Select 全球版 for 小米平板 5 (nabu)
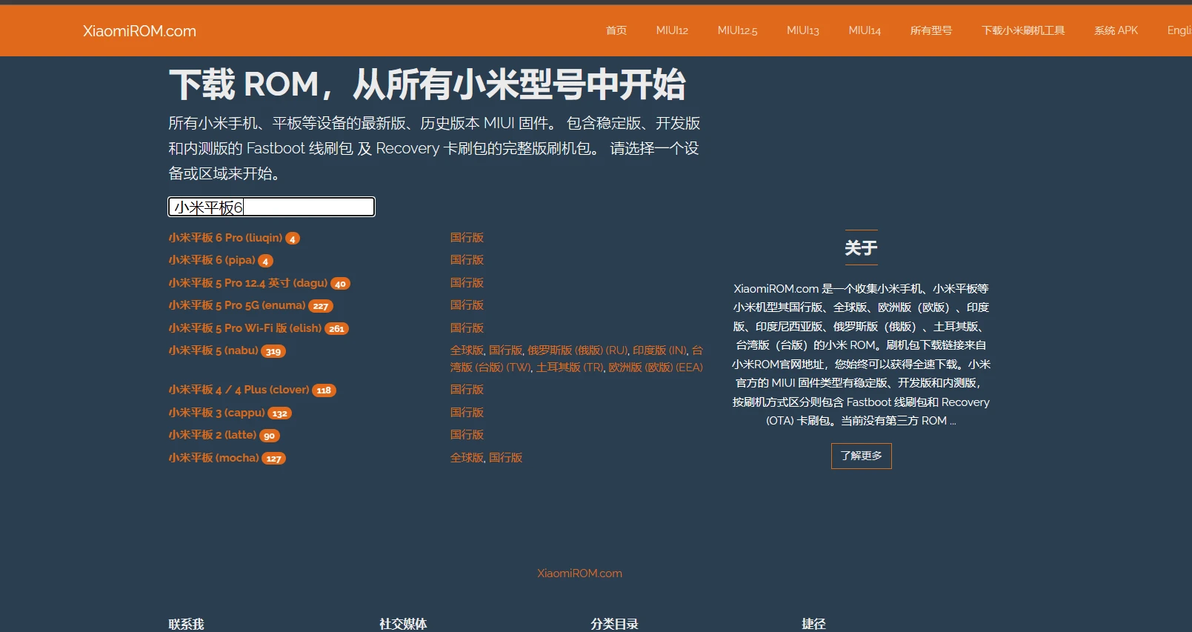1192x632 pixels. click(467, 351)
